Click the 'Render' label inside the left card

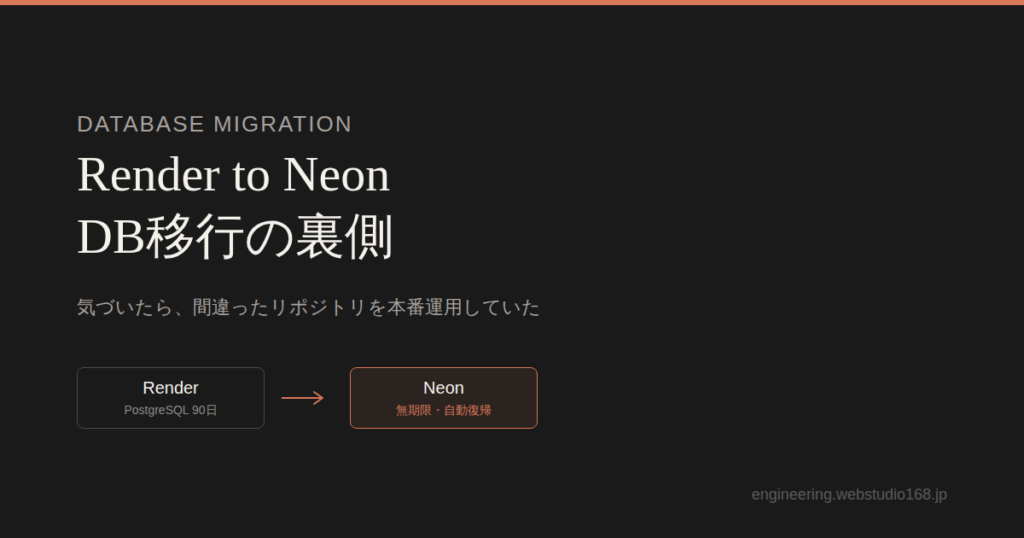[170, 388]
